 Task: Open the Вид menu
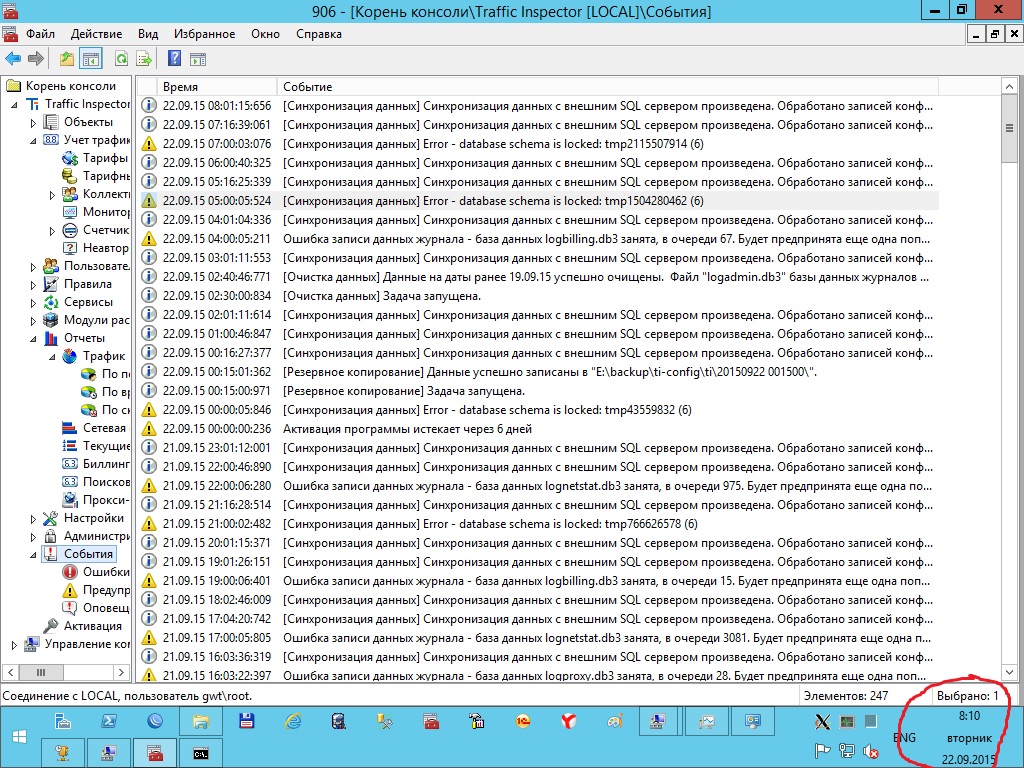click(x=148, y=34)
